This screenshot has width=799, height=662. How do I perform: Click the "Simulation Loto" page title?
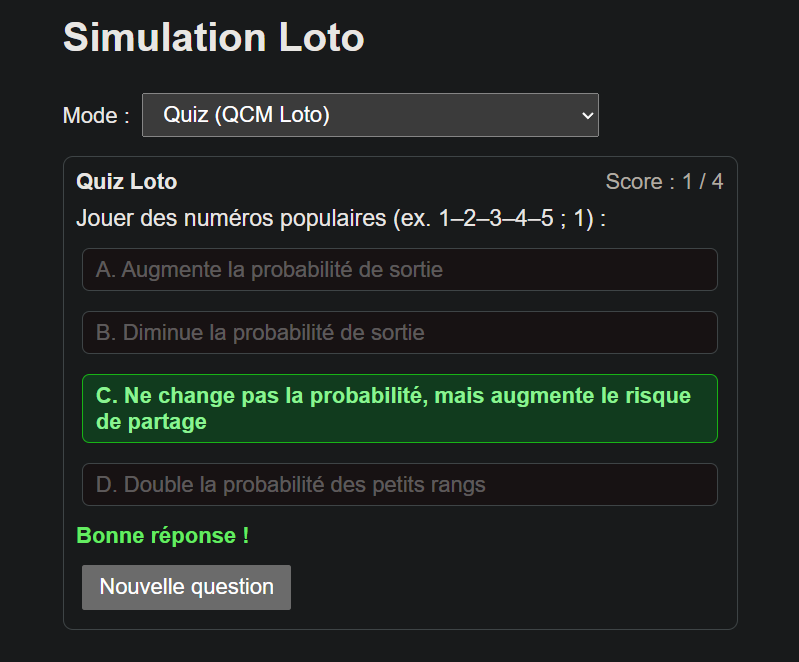tap(213, 38)
